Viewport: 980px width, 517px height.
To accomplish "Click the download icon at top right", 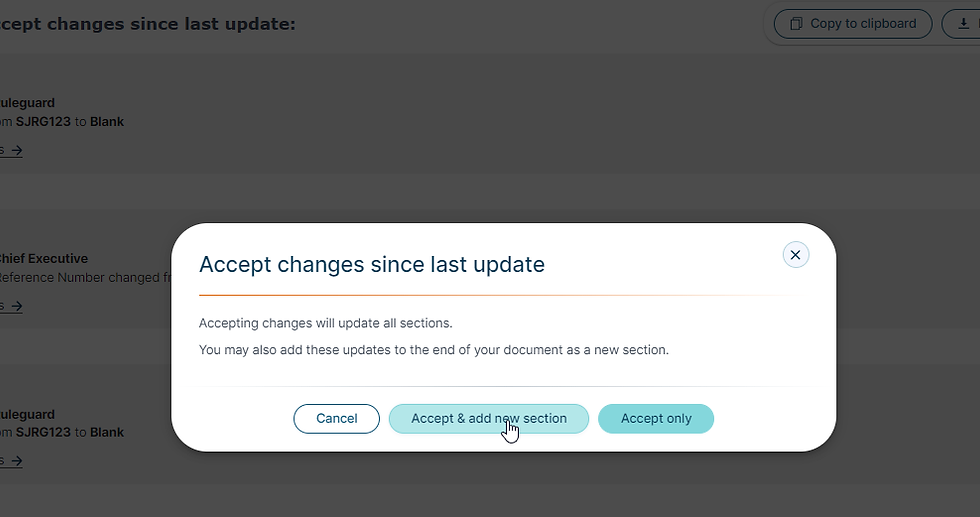I will point(964,24).
